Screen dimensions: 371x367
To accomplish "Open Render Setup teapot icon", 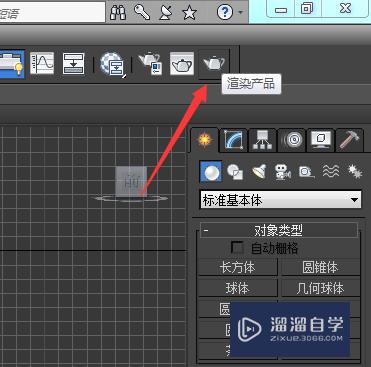I will [150, 63].
